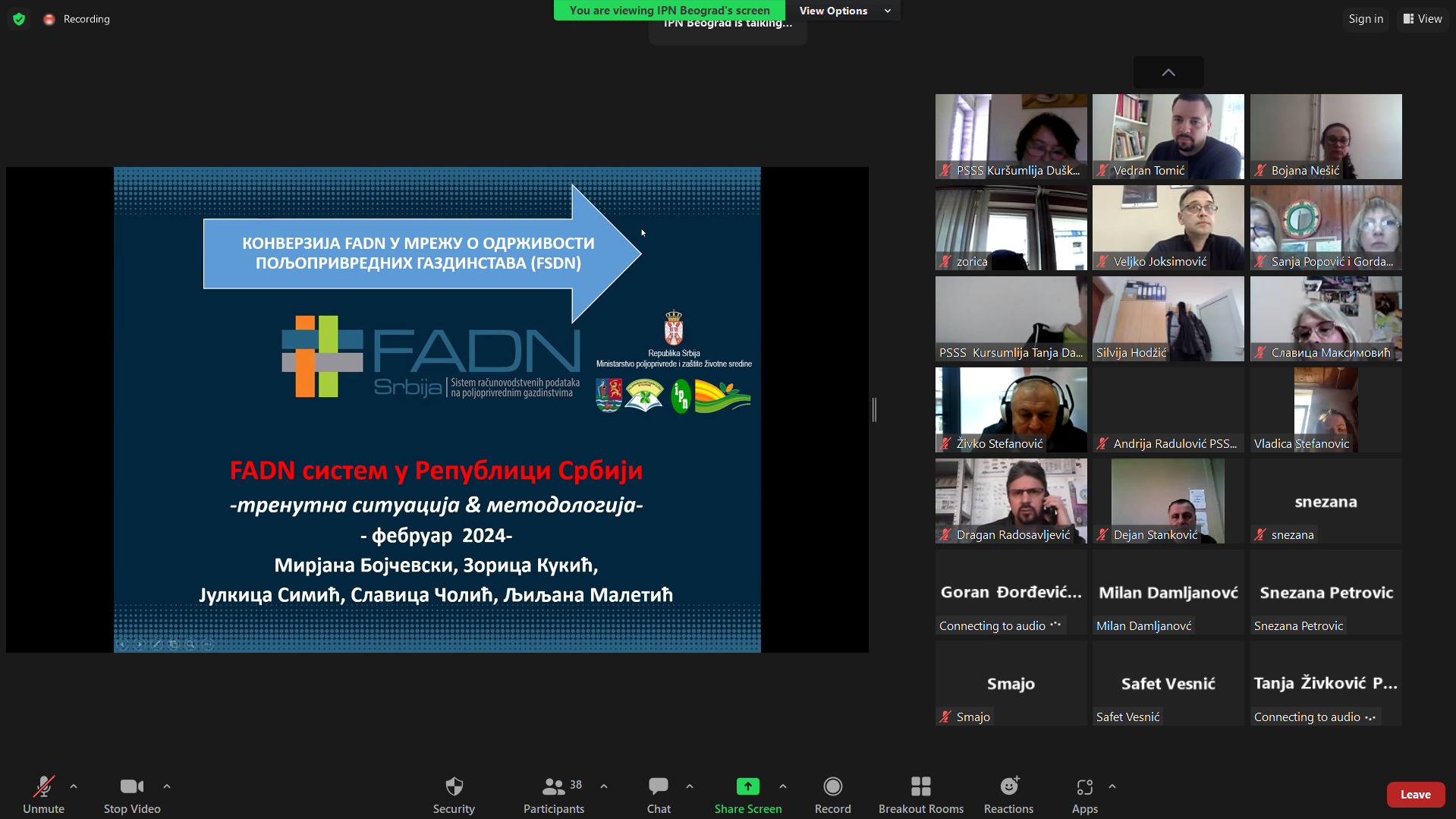Expand audio options caret next to Unmute
1456x819 pixels.
click(x=74, y=786)
